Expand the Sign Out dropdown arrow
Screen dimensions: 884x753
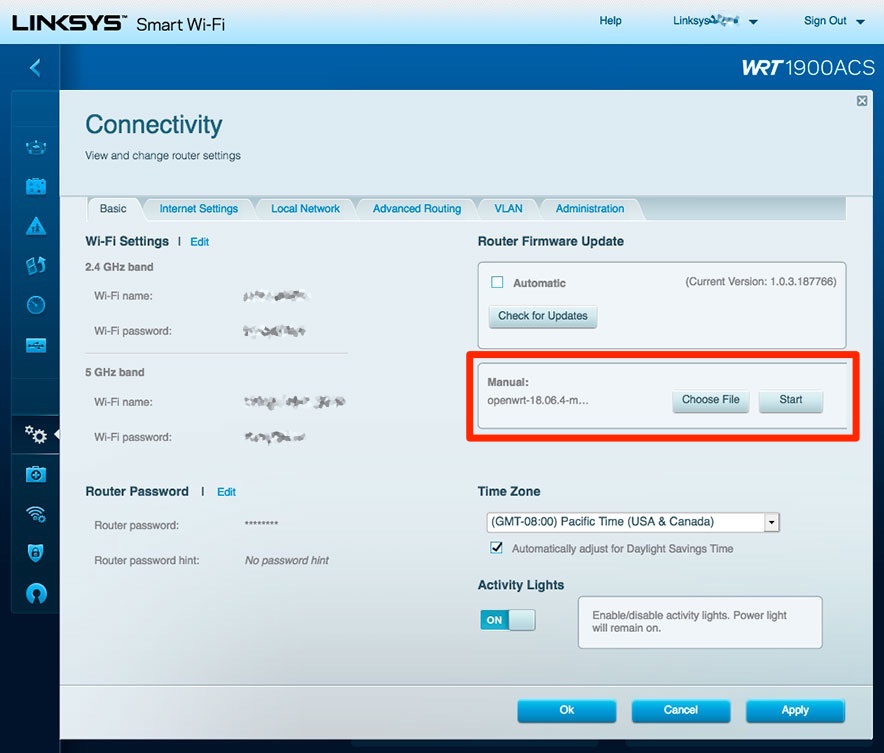coord(860,22)
